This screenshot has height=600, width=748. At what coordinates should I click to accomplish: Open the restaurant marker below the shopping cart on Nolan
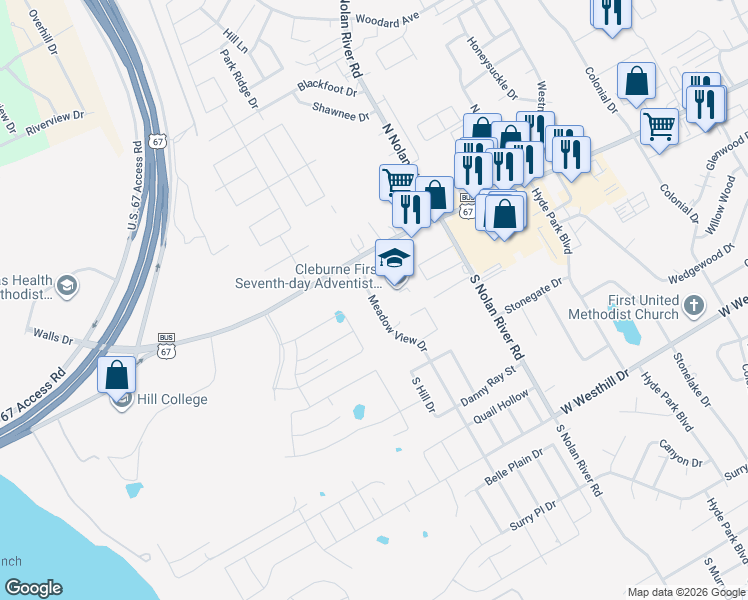(x=410, y=209)
